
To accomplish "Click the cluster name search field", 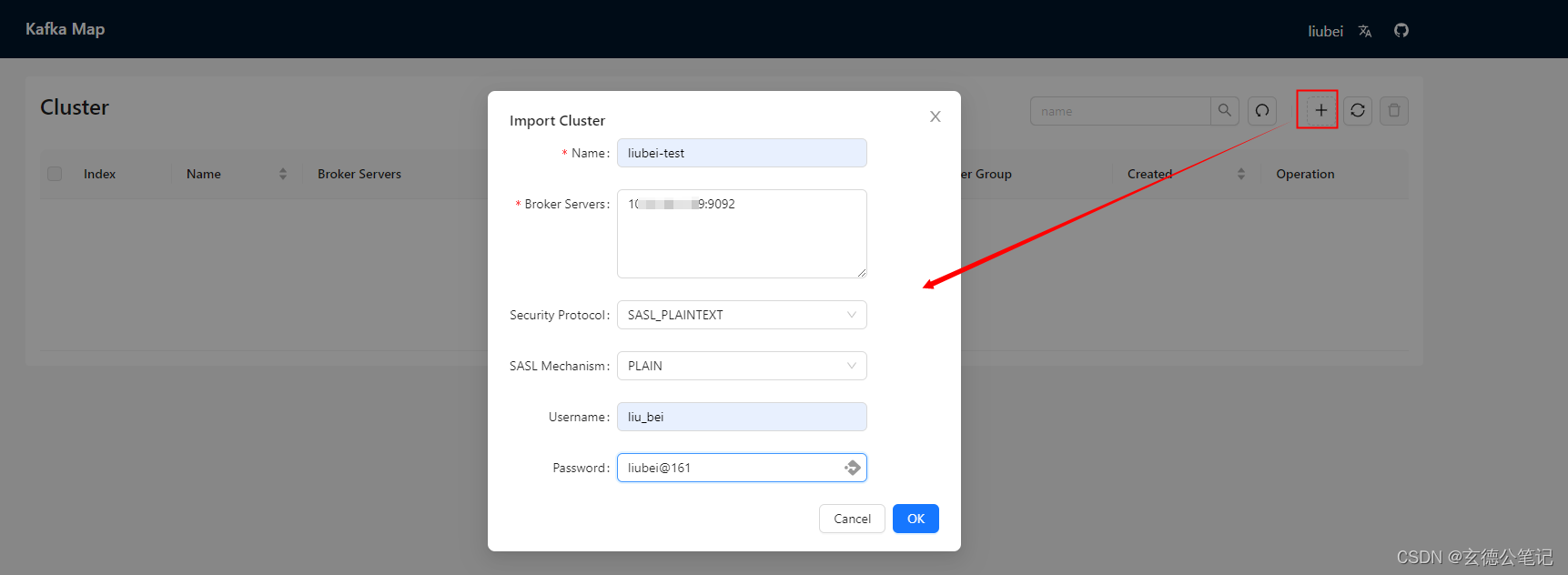I will 1120,111.
